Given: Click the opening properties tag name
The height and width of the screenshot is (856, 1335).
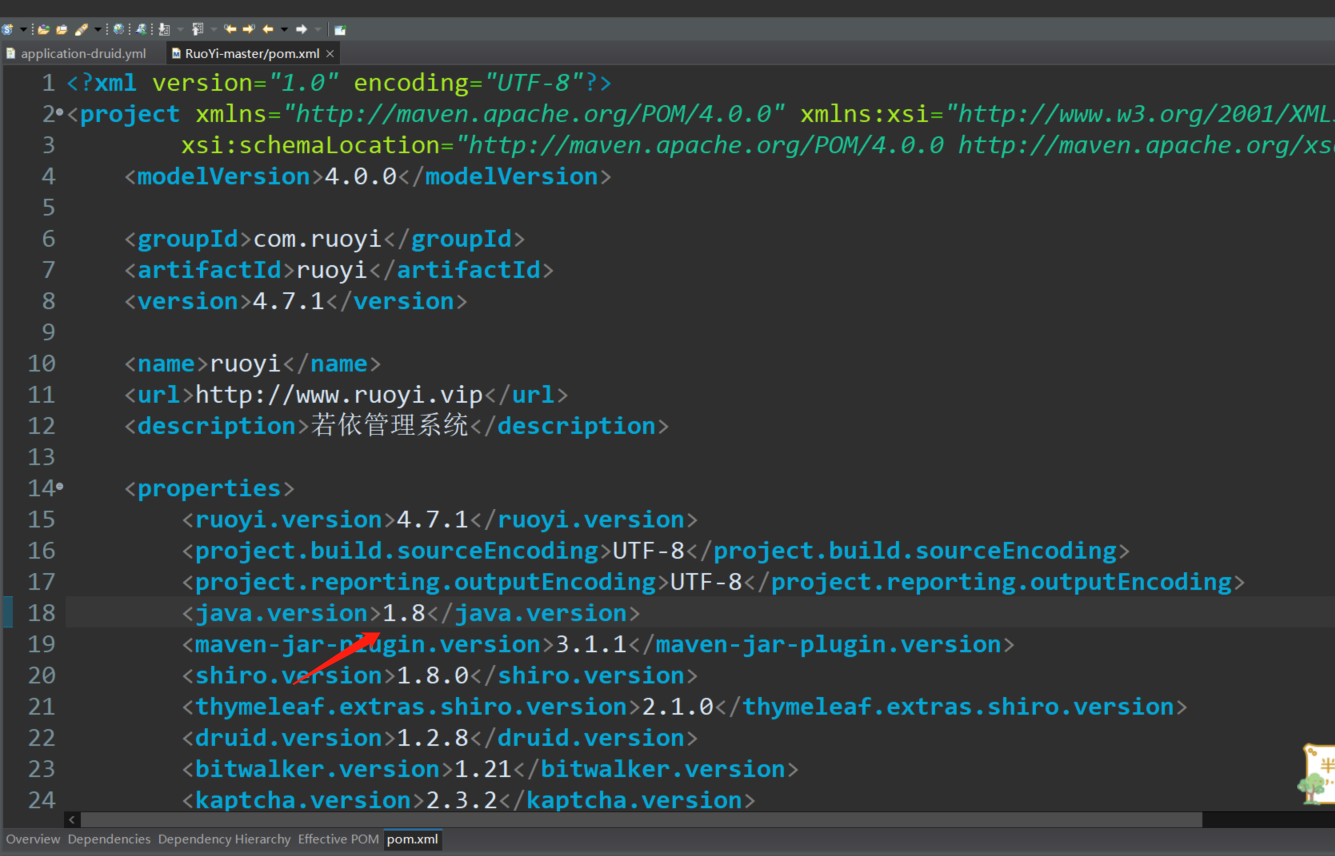Looking at the screenshot, I should [x=209, y=488].
